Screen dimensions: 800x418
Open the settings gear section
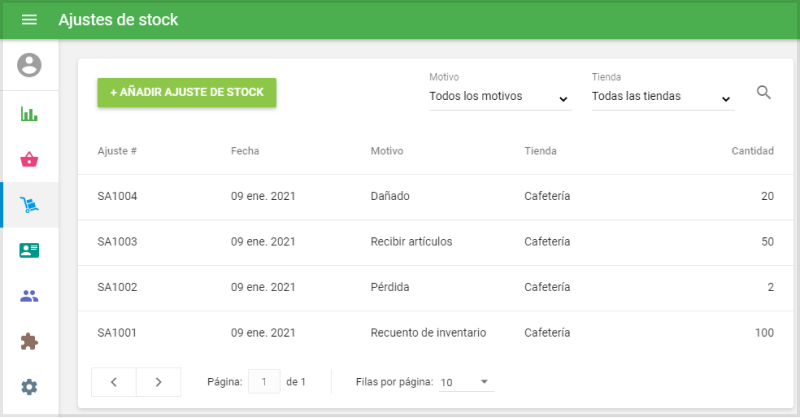29,387
